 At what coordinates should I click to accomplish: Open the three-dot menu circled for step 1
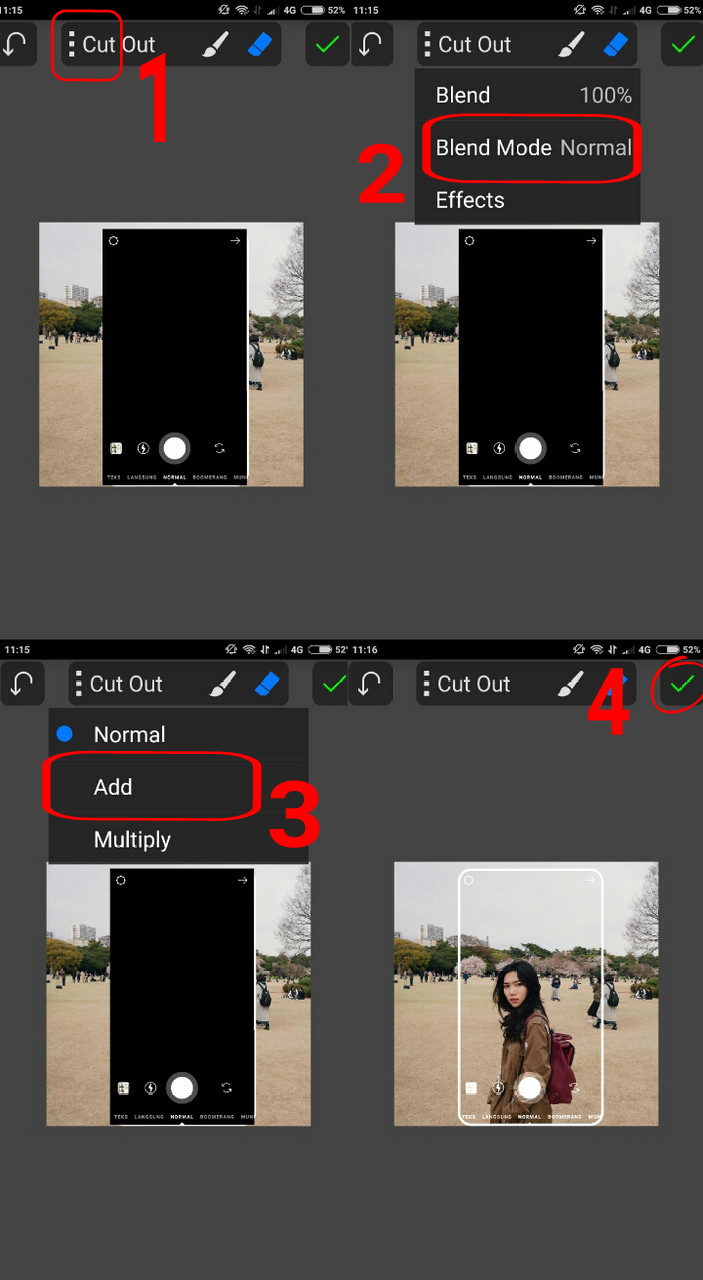[x=72, y=45]
